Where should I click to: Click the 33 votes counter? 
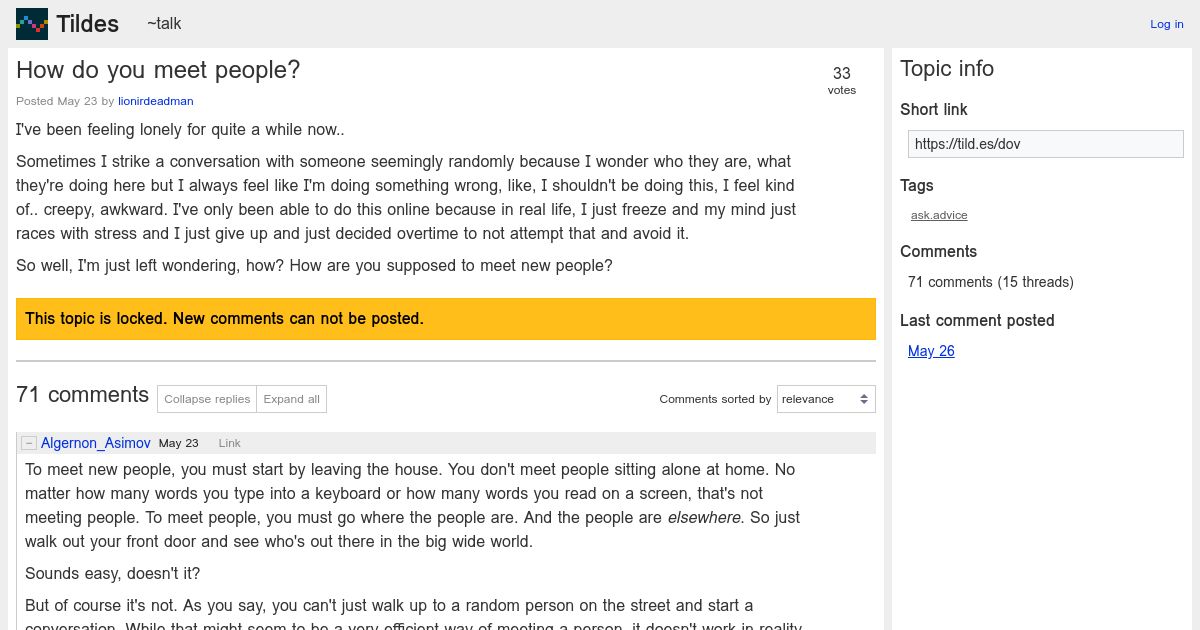[x=842, y=80]
